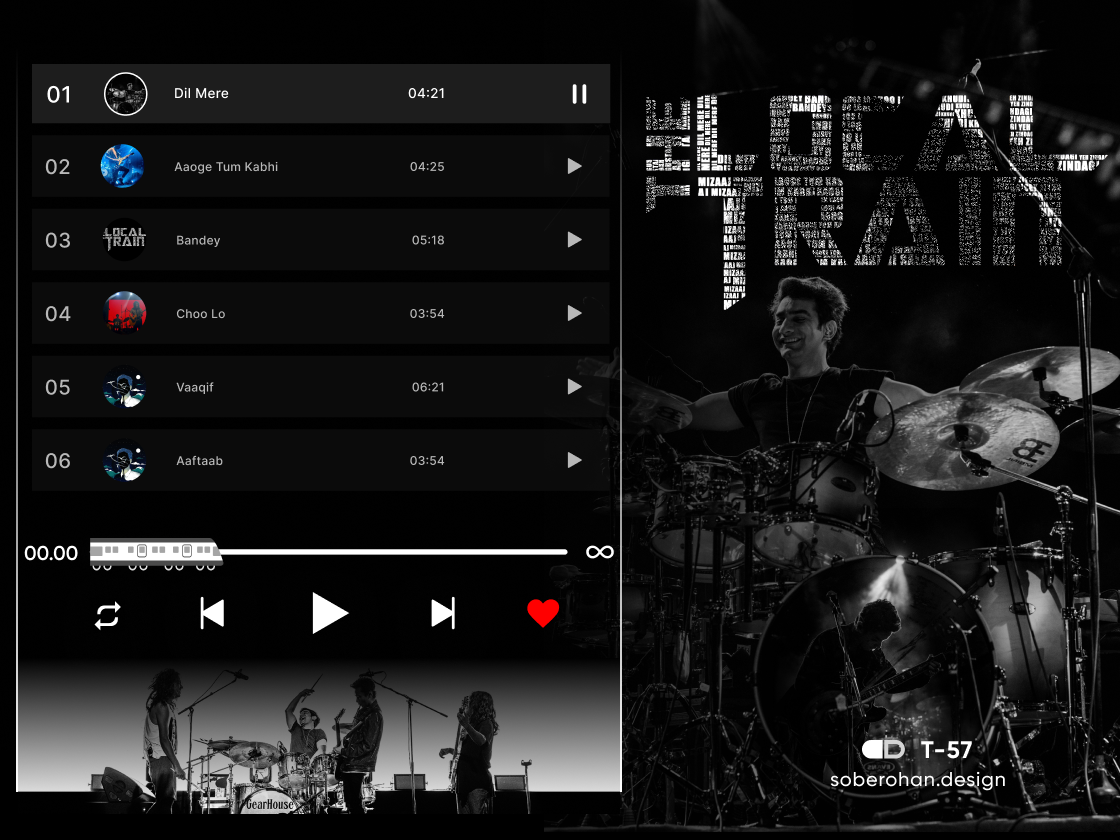Open Dil Mere album thumbnail
The height and width of the screenshot is (840, 1120).
126,94
